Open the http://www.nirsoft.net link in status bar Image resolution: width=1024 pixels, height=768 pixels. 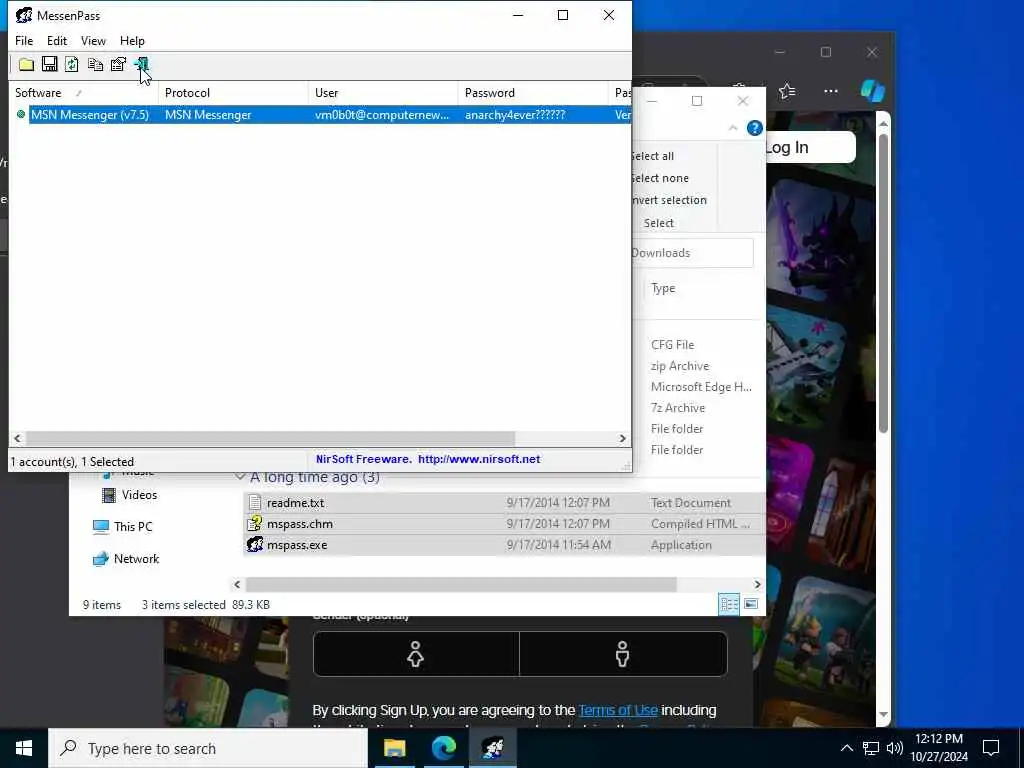479,459
